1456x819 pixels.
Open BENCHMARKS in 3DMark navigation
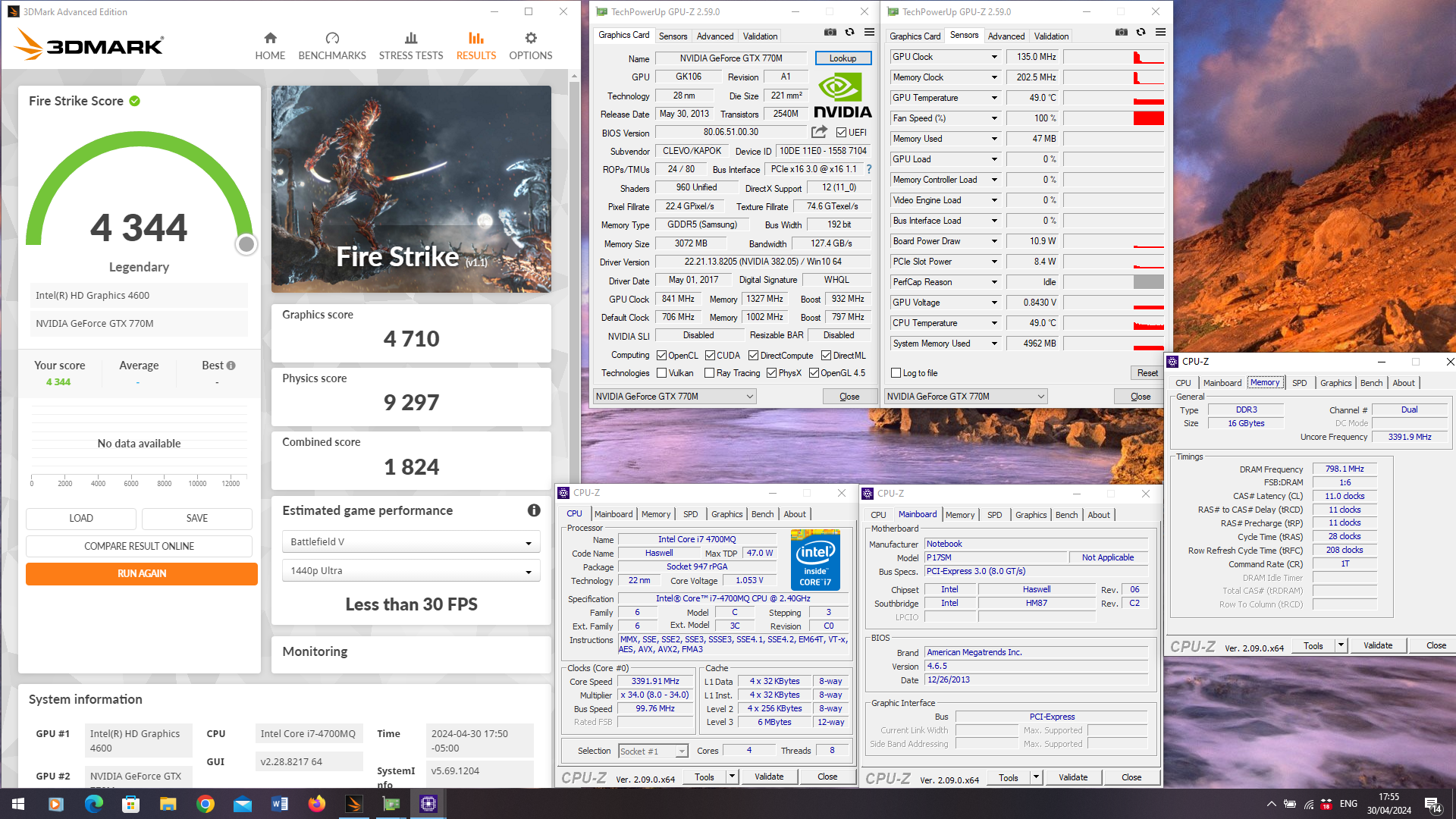click(332, 46)
